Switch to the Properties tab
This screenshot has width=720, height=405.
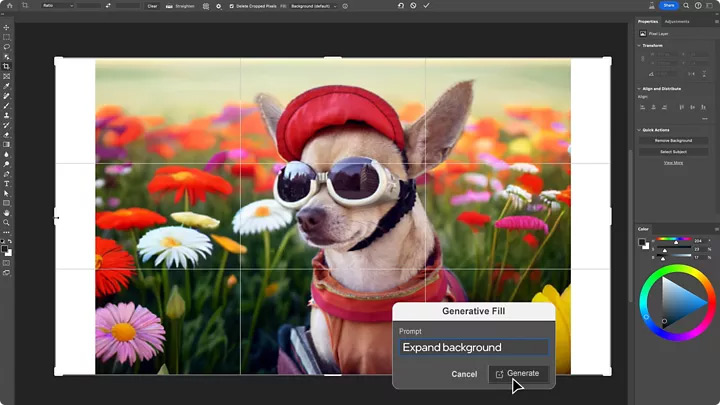[x=648, y=21]
